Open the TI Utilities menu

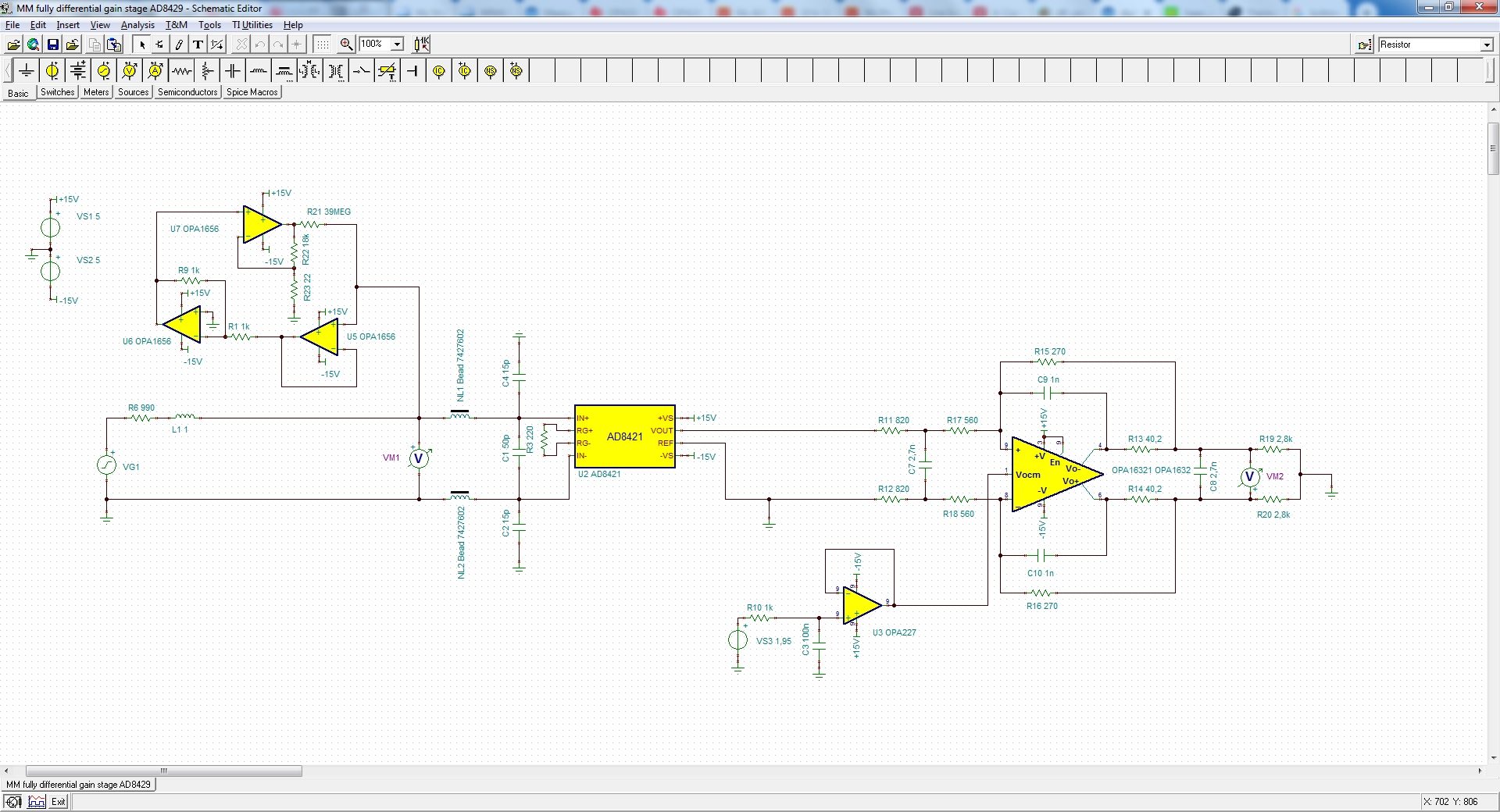(x=252, y=25)
